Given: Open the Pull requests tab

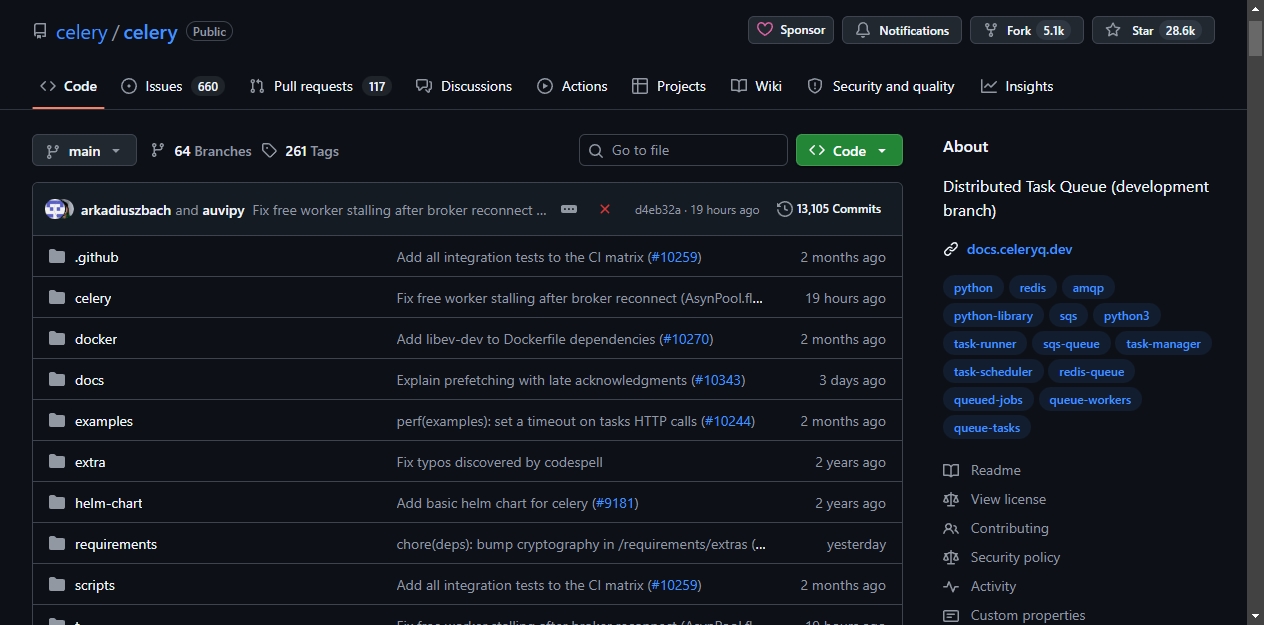Looking at the screenshot, I should coord(320,86).
